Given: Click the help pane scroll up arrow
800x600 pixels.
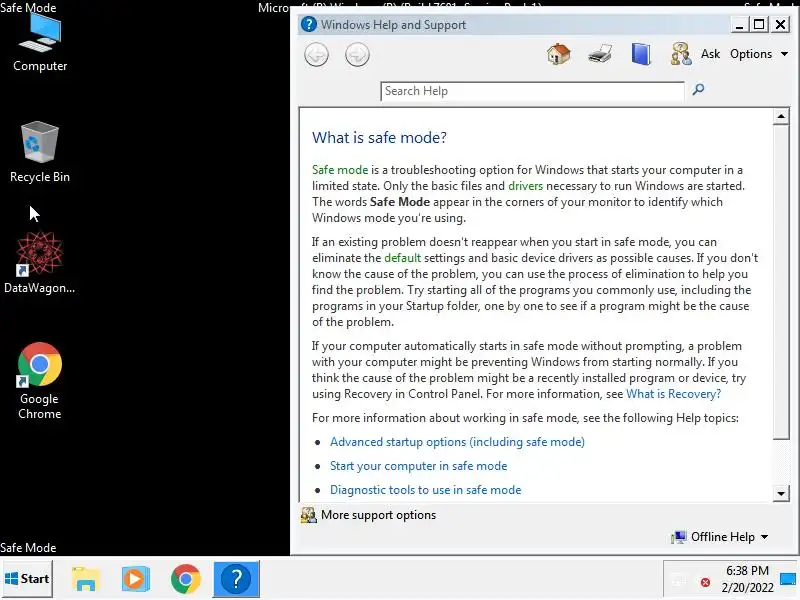Looking at the screenshot, I should [781, 117].
